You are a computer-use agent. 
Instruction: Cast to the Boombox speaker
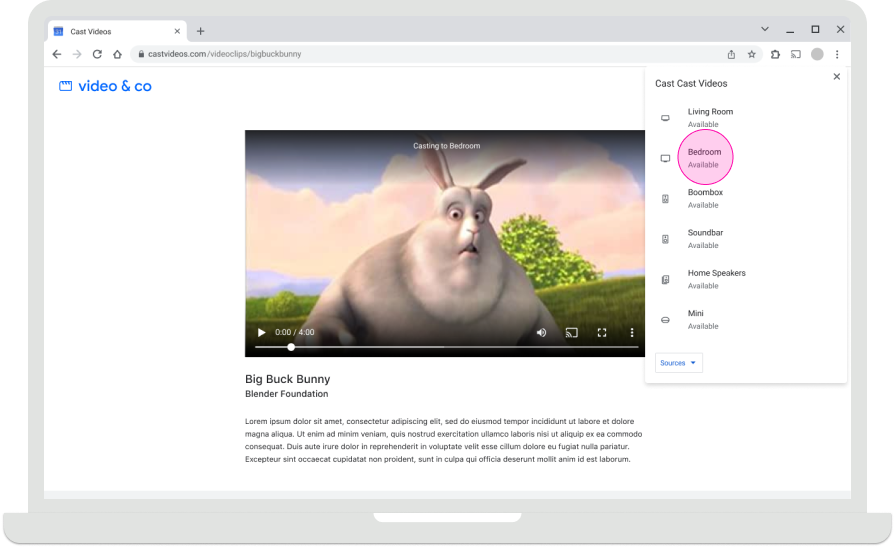[705, 198]
